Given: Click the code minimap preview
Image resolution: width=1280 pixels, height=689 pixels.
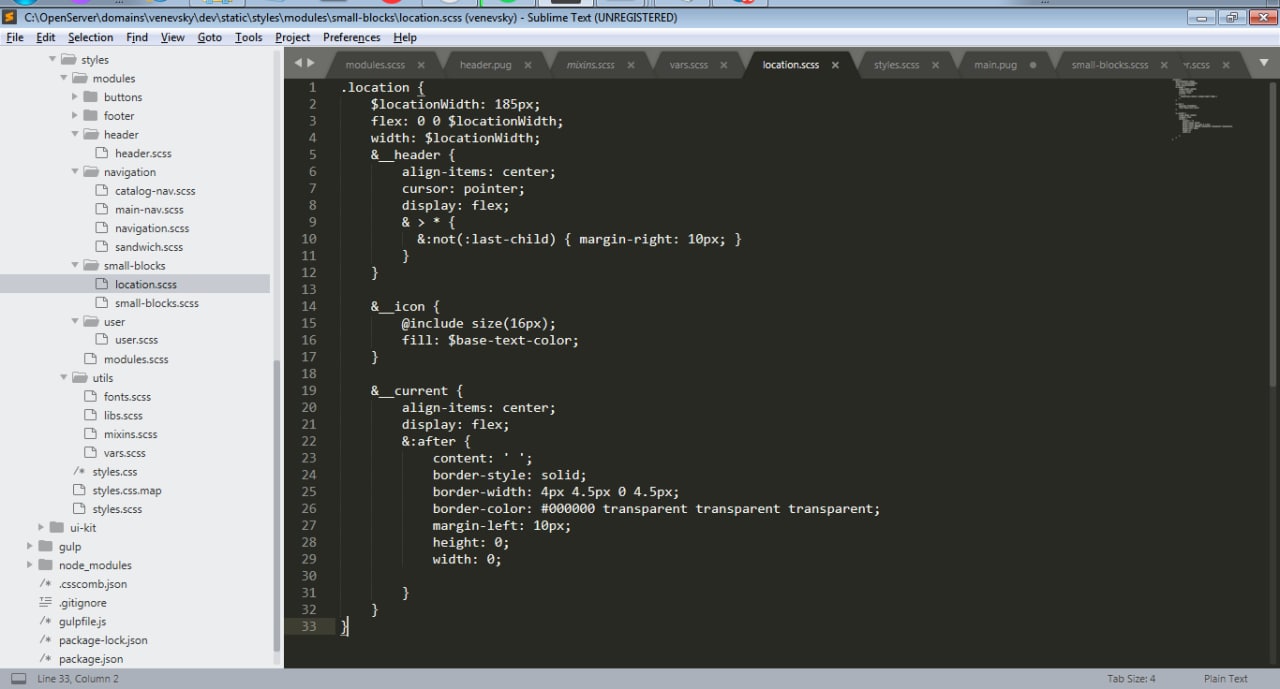Looking at the screenshot, I should [1205, 108].
